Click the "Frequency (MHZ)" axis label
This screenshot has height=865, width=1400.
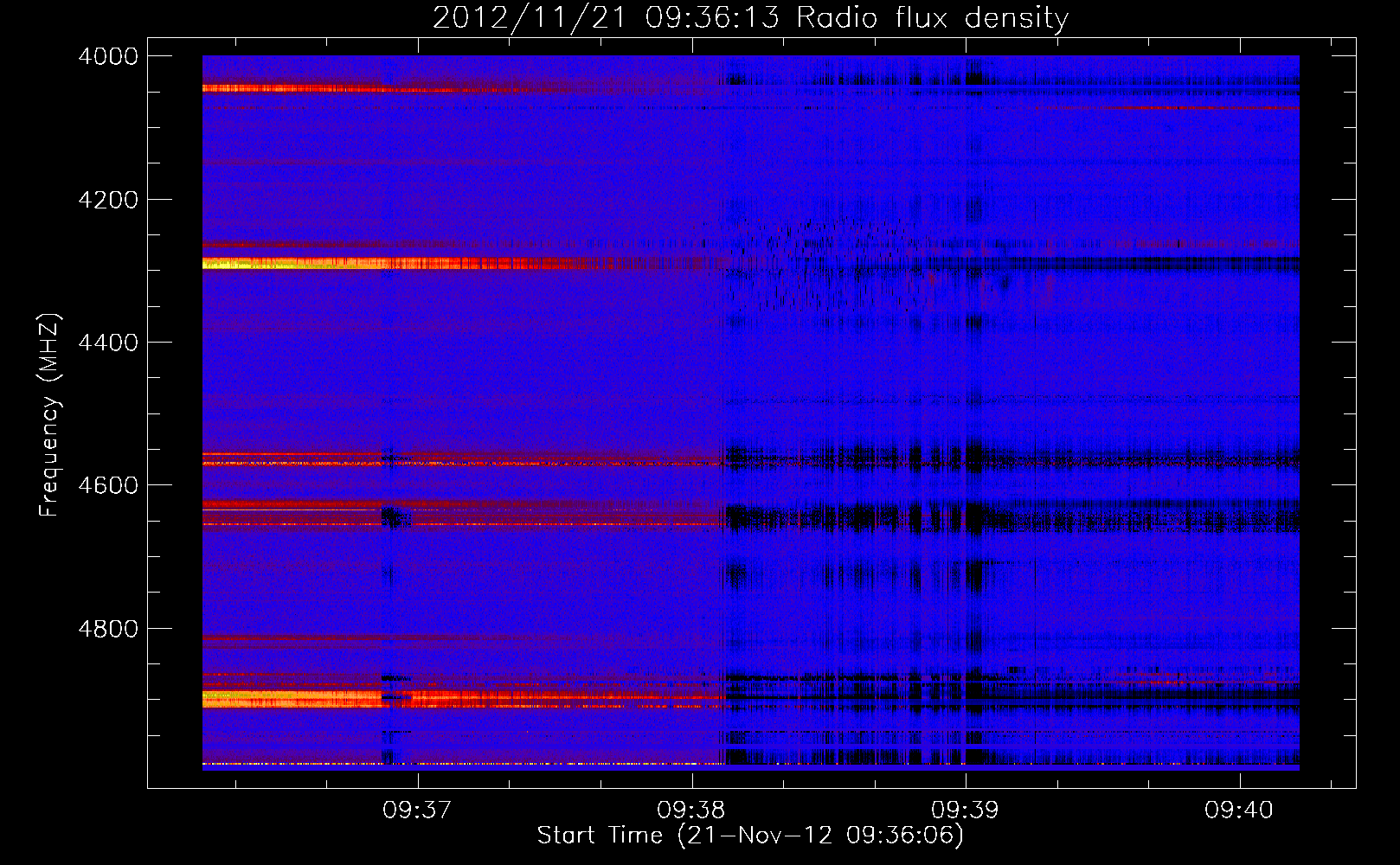click(49, 415)
